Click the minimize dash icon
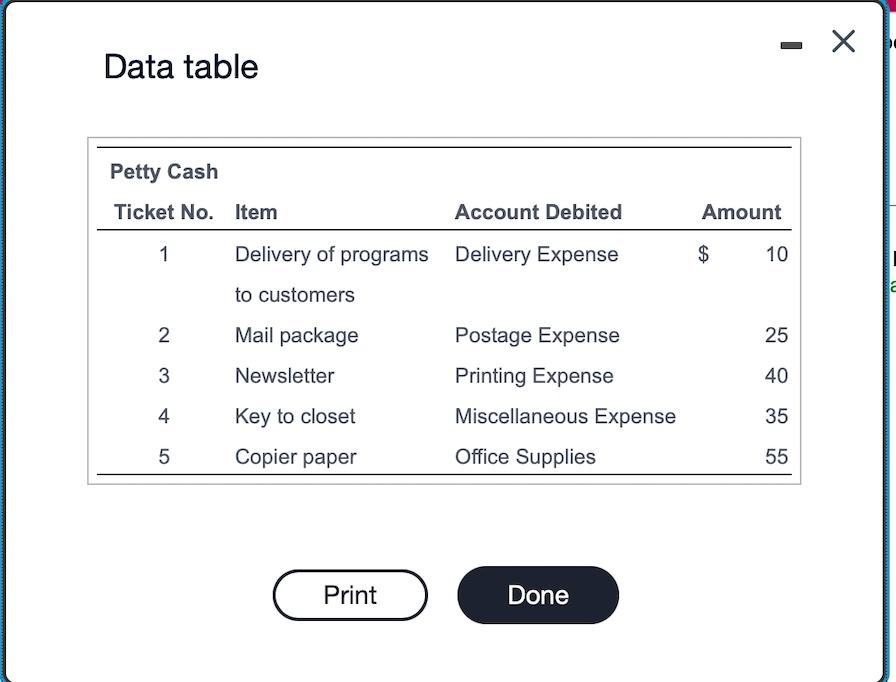The height and width of the screenshot is (682, 896). tap(791, 44)
